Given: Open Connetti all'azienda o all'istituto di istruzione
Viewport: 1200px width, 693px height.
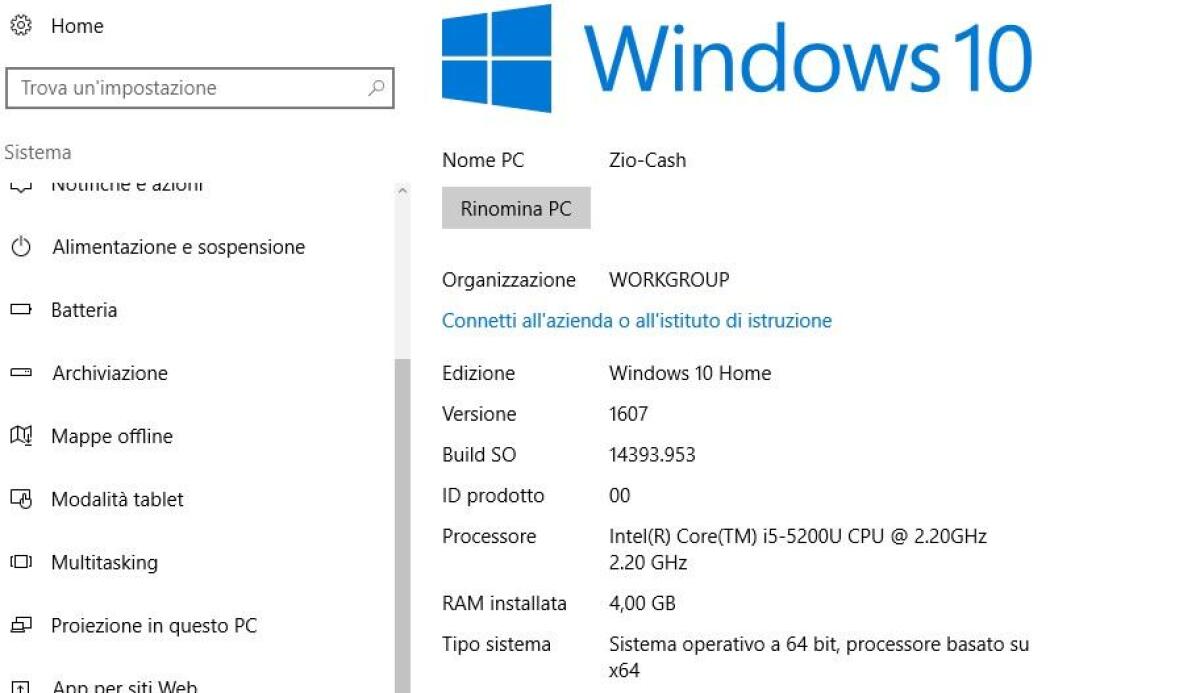Looking at the screenshot, I should pyautogui.click(x=637, y=320).
